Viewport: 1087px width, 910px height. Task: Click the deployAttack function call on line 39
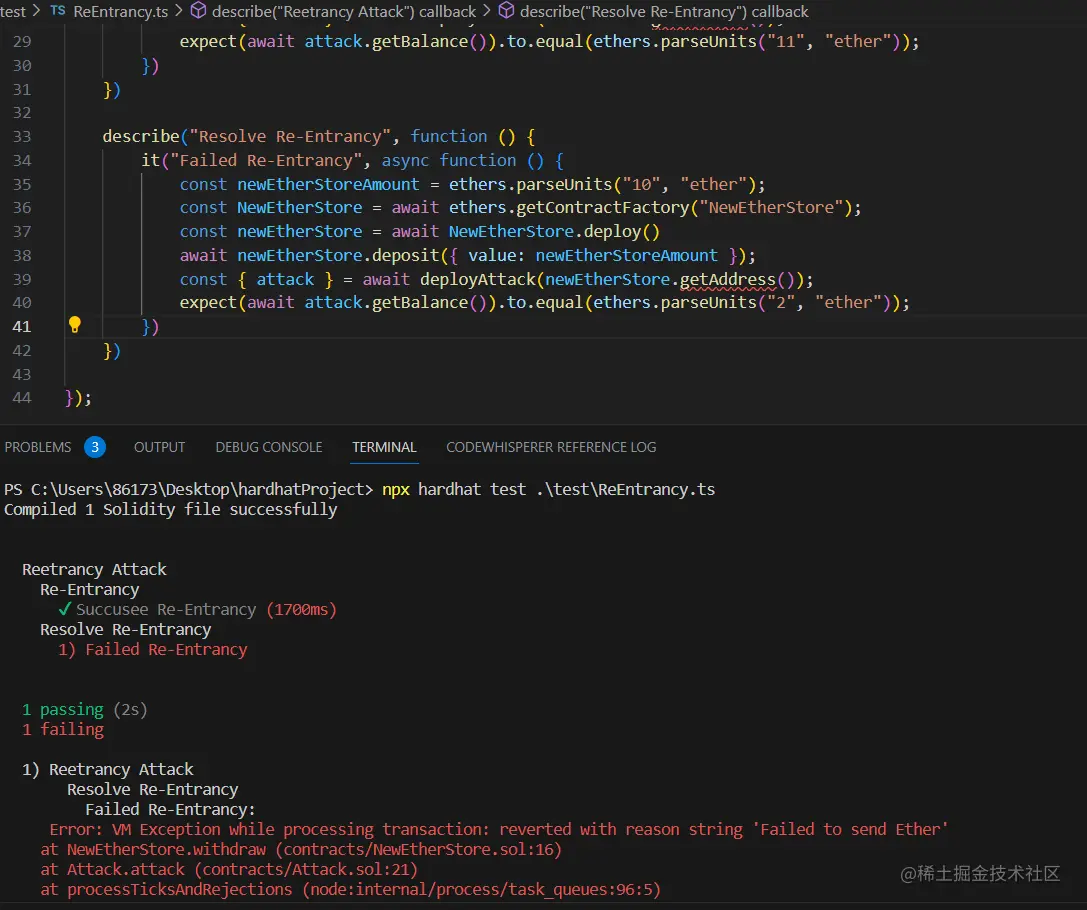click(478, 279)
